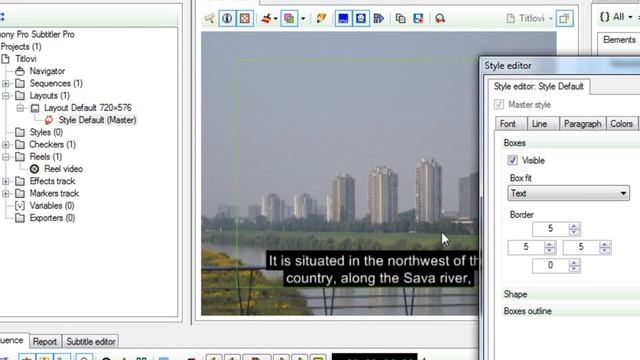Open the Box fit Text dropdown
The width and height of the screenshot is (640, 360).
pos(569,193)
